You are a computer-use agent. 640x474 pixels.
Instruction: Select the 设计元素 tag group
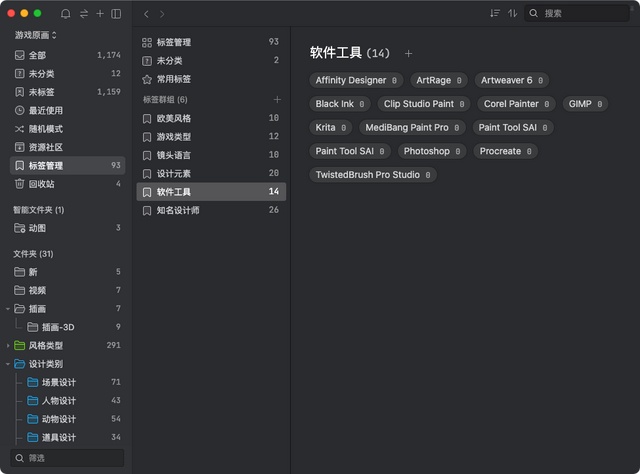211,174
